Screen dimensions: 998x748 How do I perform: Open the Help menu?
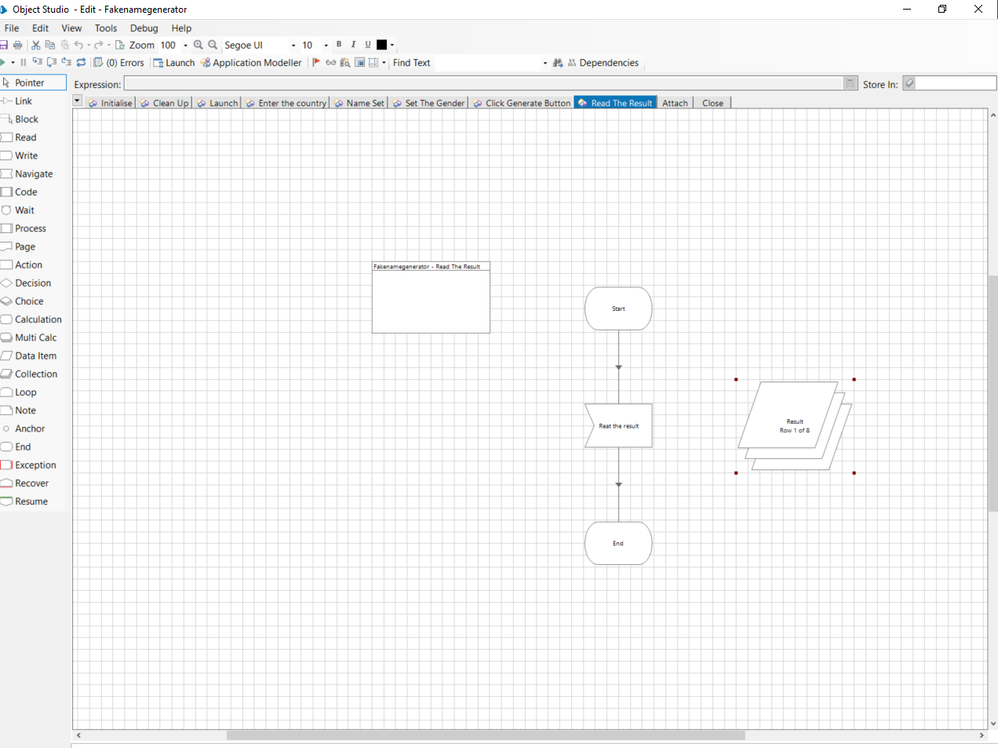click(x=181, y=28)
